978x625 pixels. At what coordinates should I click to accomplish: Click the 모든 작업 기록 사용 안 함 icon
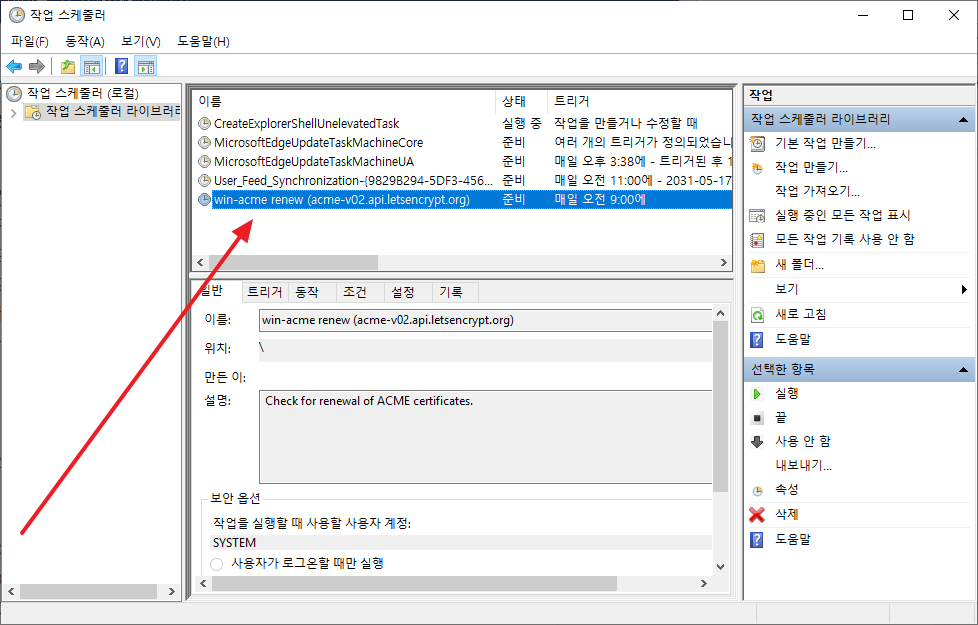click(x=757, y=240)
